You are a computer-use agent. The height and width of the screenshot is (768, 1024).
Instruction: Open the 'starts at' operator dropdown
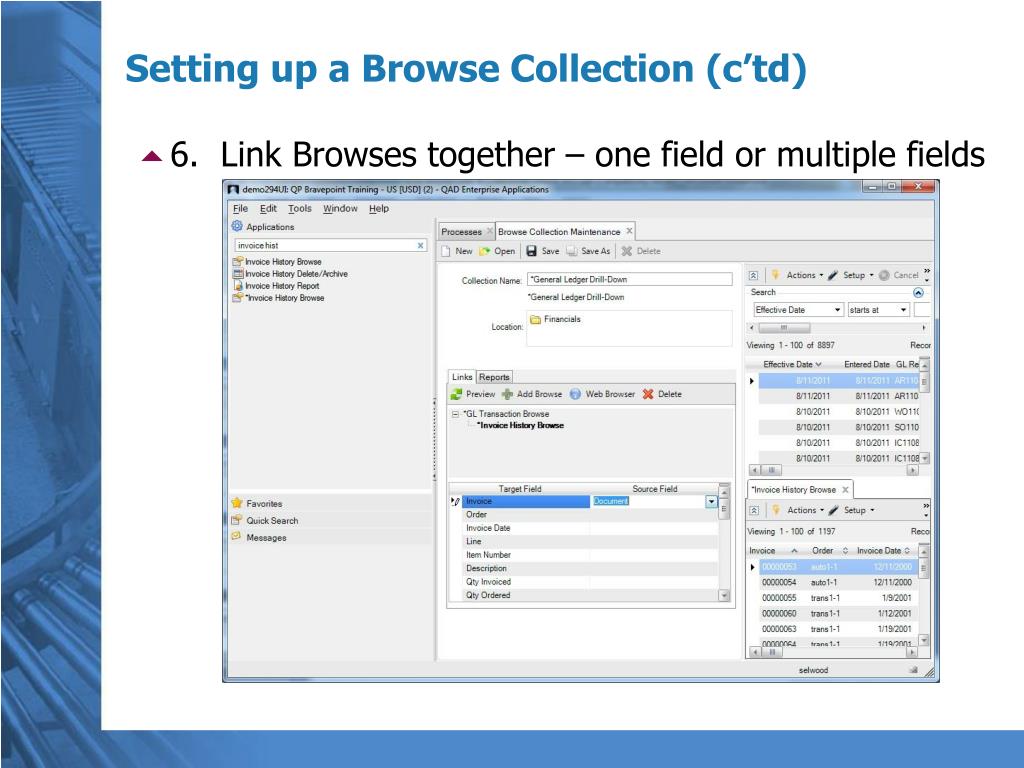click(x=903, y=310)
